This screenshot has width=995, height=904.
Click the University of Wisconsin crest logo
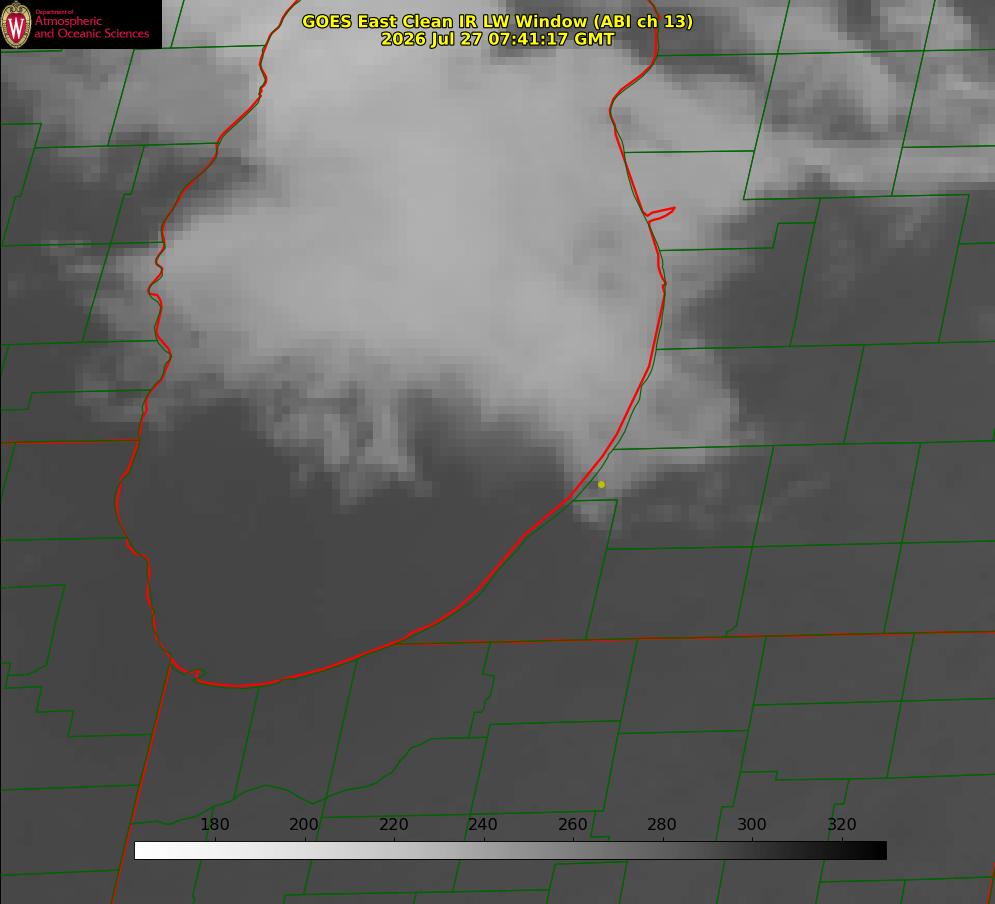coord(16,24)
